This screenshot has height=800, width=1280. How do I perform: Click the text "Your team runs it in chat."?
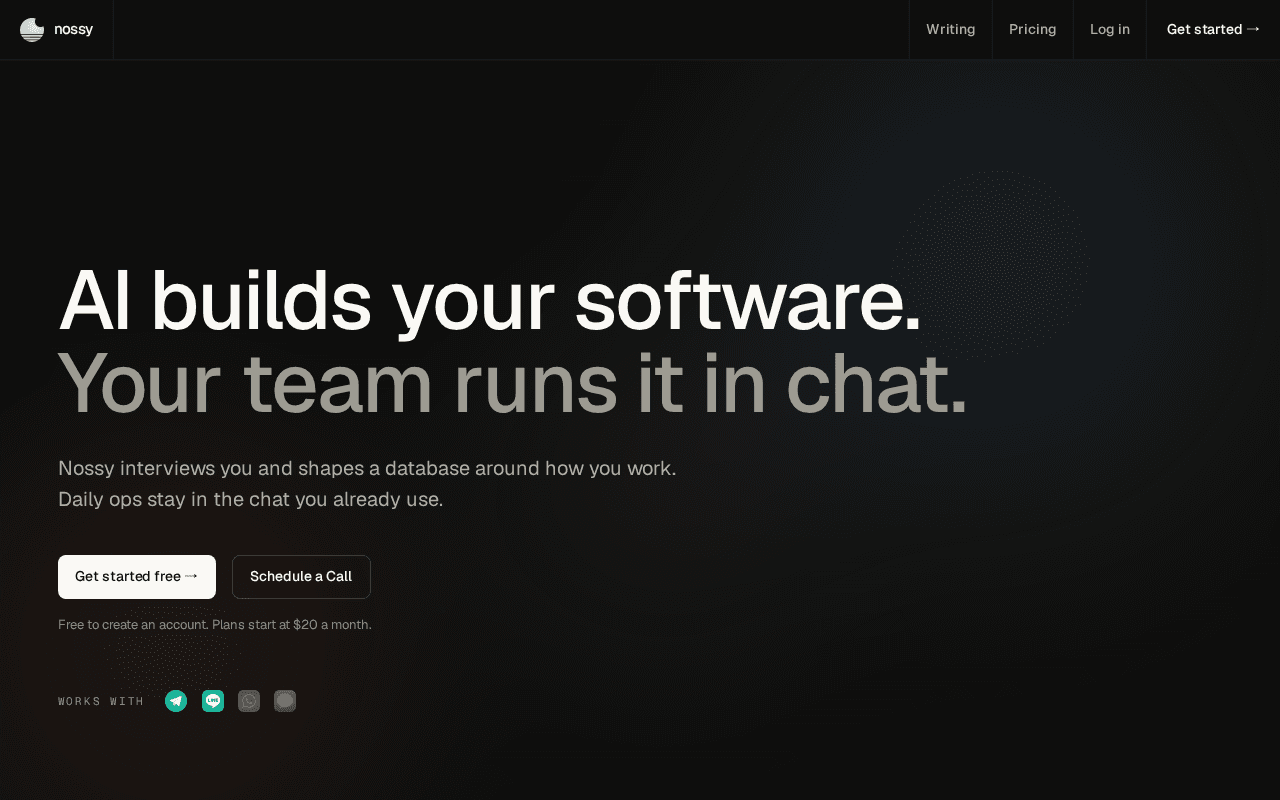click(513, 382)
